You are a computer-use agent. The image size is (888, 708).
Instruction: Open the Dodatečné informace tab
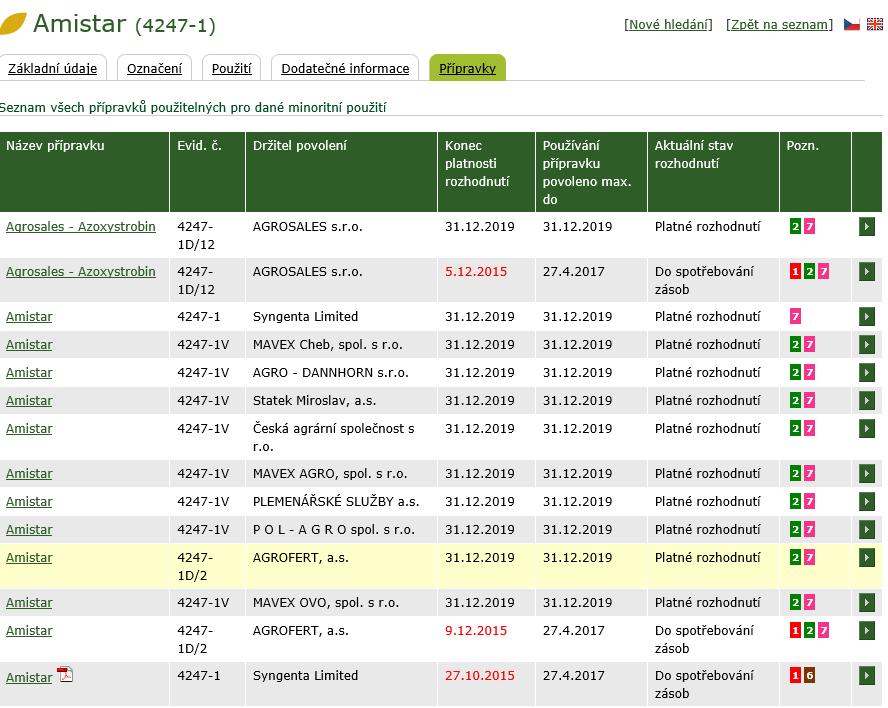pyautogui.click(x=345, y=69)
